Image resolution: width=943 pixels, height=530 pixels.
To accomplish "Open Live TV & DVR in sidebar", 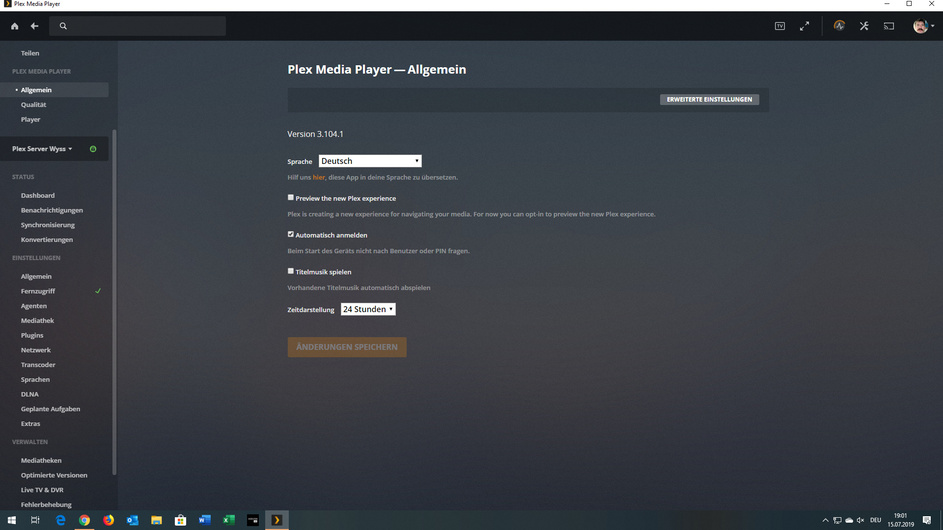I will tap(42, 490).
